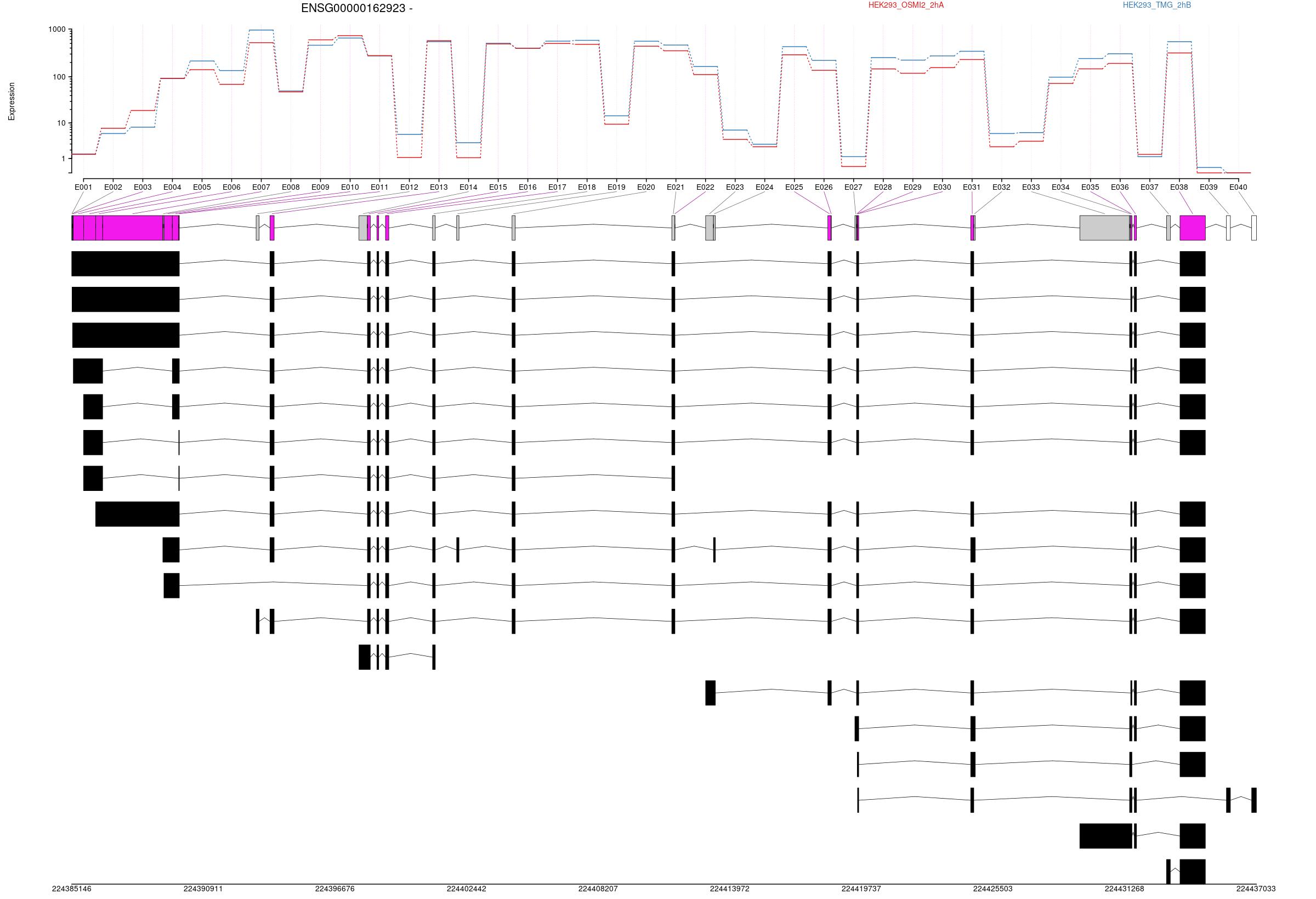Click genomic coordinate 224396676
Screen dimensions: 1316x899
334,889
